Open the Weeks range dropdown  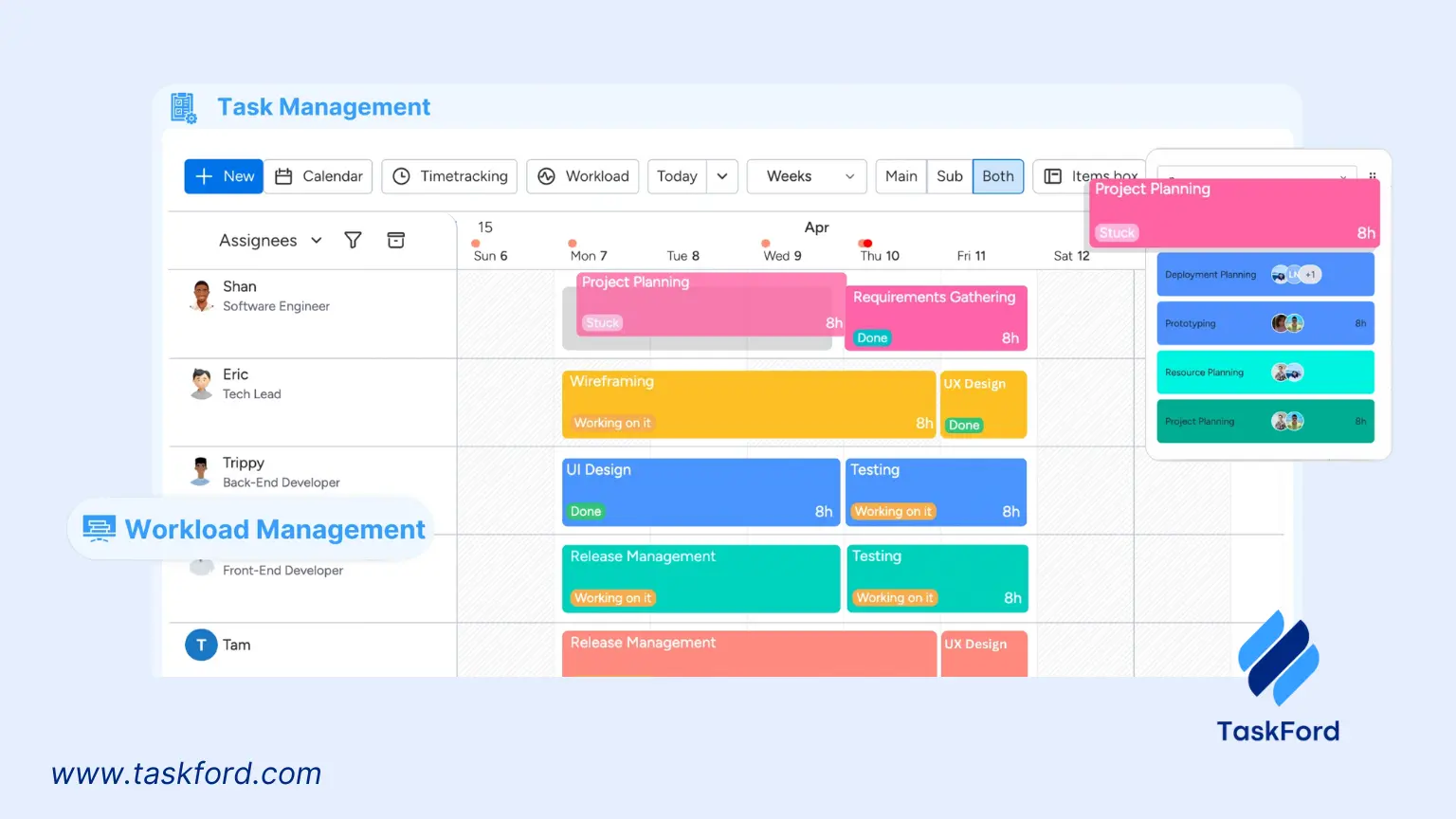pos(807,176)
